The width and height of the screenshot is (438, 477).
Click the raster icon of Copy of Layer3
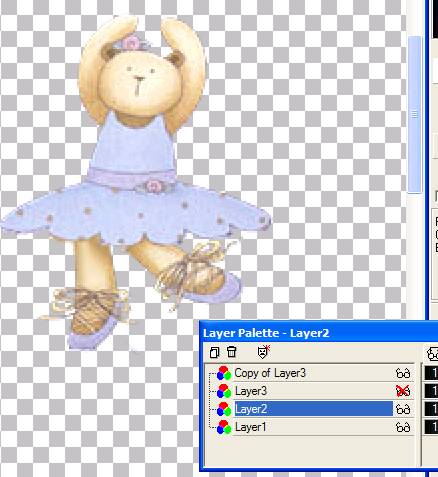coord(224,373)
